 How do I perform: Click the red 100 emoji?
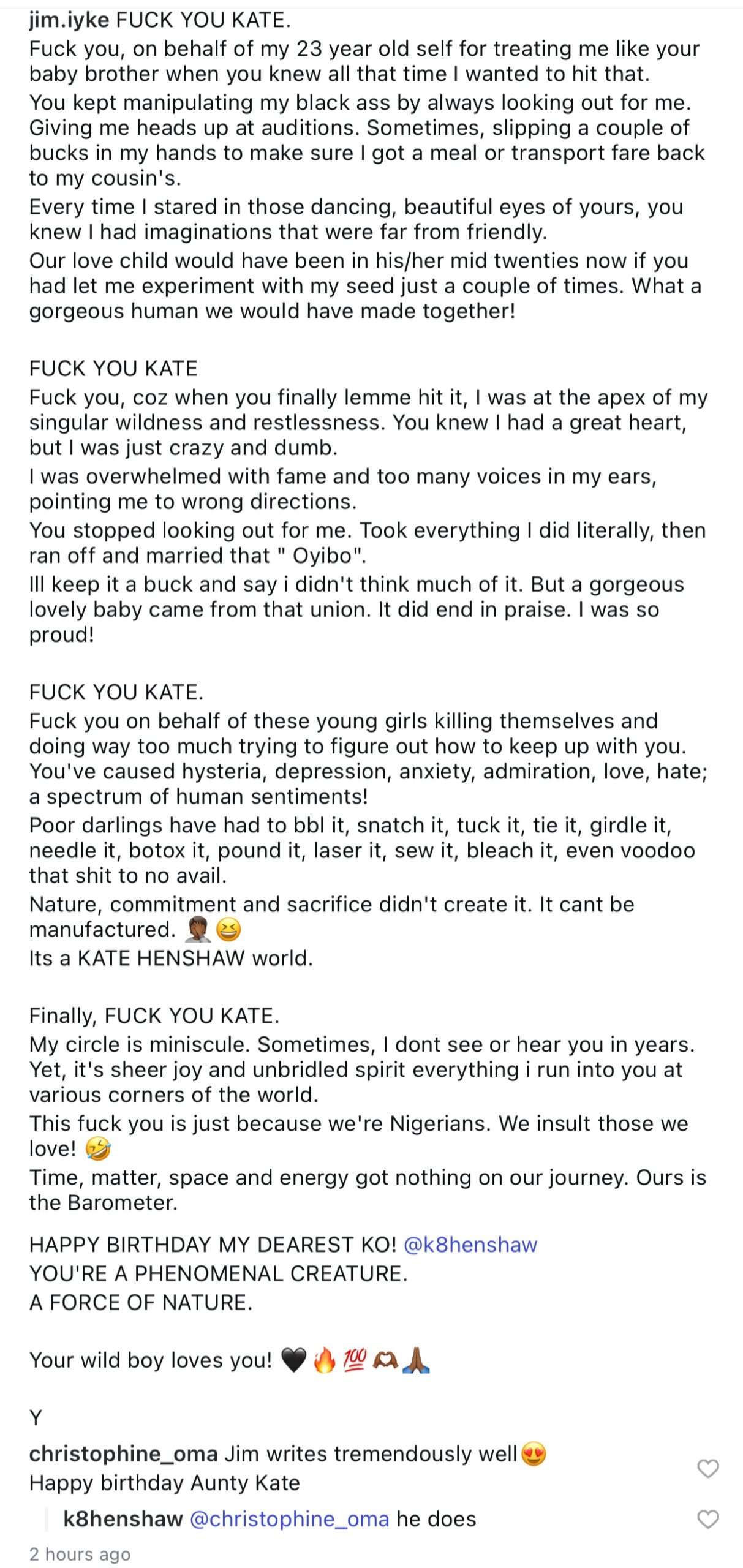[x=355, y=1360]
